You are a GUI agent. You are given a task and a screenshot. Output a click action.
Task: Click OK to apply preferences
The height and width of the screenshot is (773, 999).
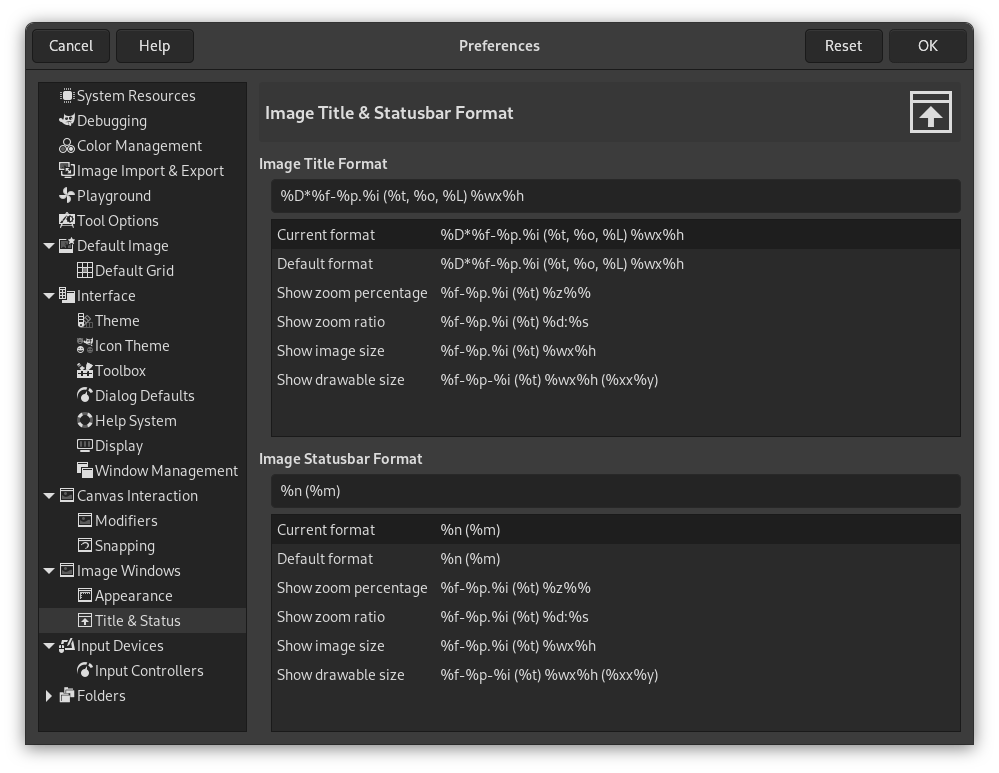pyautogui.click(x=927, y=45)
